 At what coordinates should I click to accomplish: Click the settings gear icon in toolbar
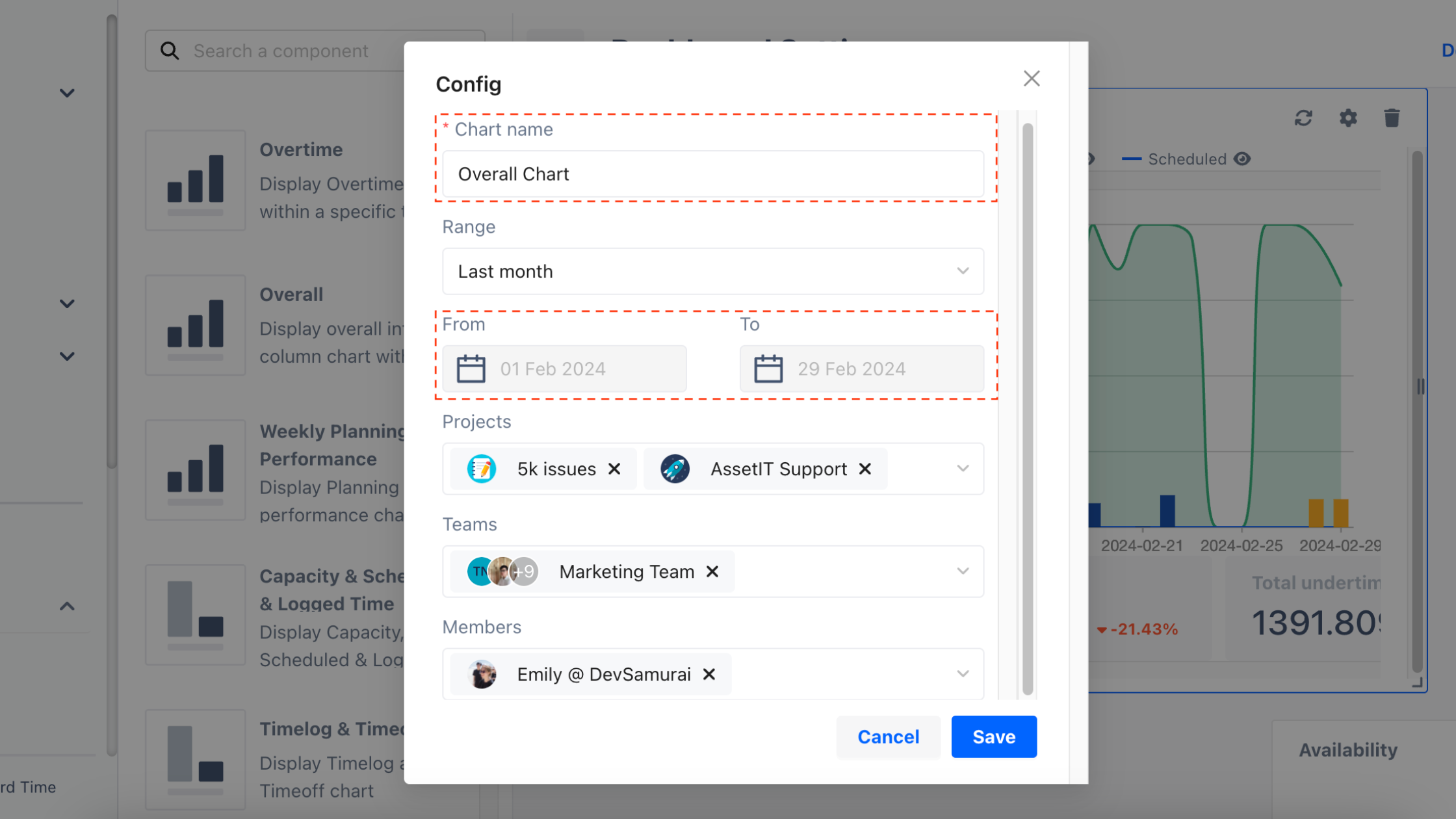[x=1348, y=118]
